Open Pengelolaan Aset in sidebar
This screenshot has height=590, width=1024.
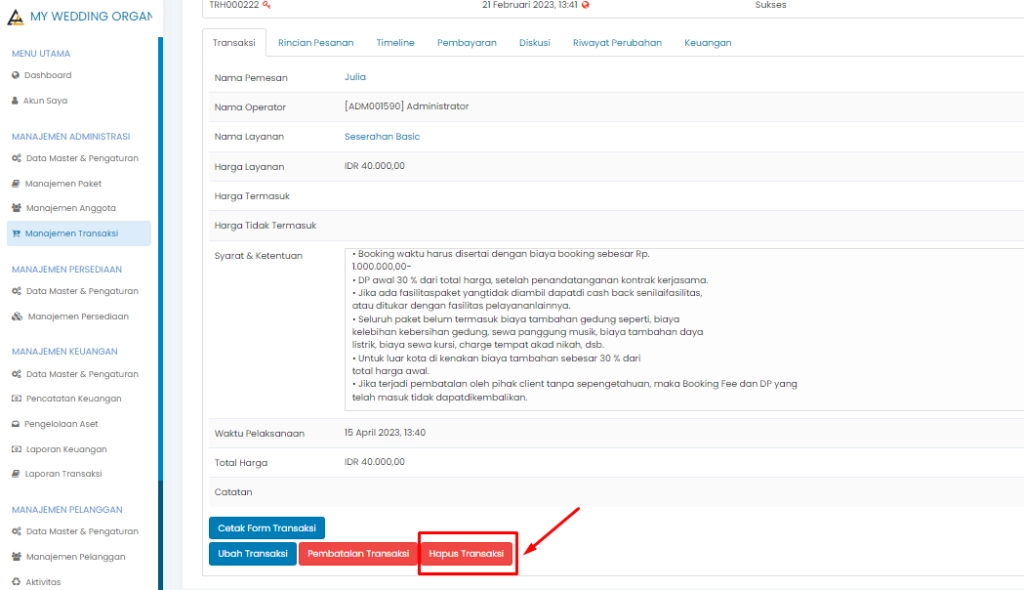tap(61, 424)
